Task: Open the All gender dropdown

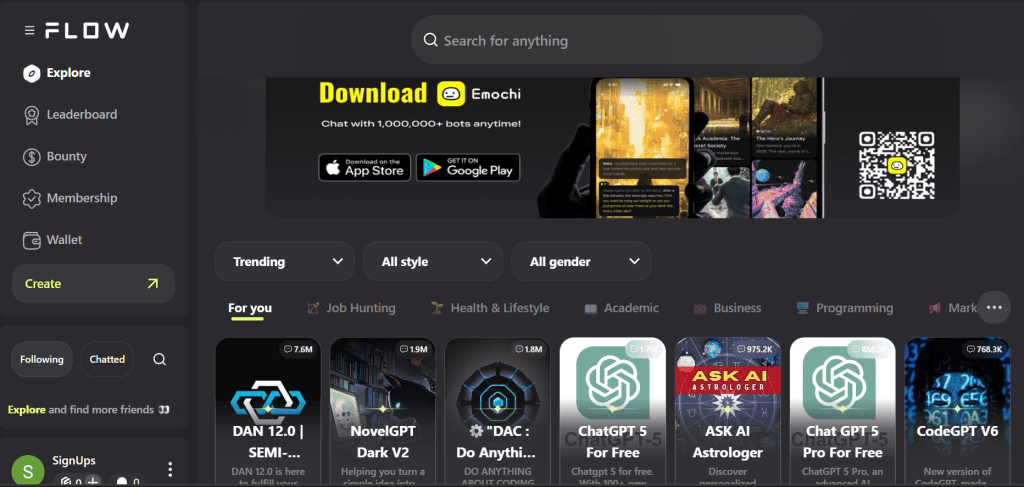Action: pyautogui.click(x=581, y=261)
